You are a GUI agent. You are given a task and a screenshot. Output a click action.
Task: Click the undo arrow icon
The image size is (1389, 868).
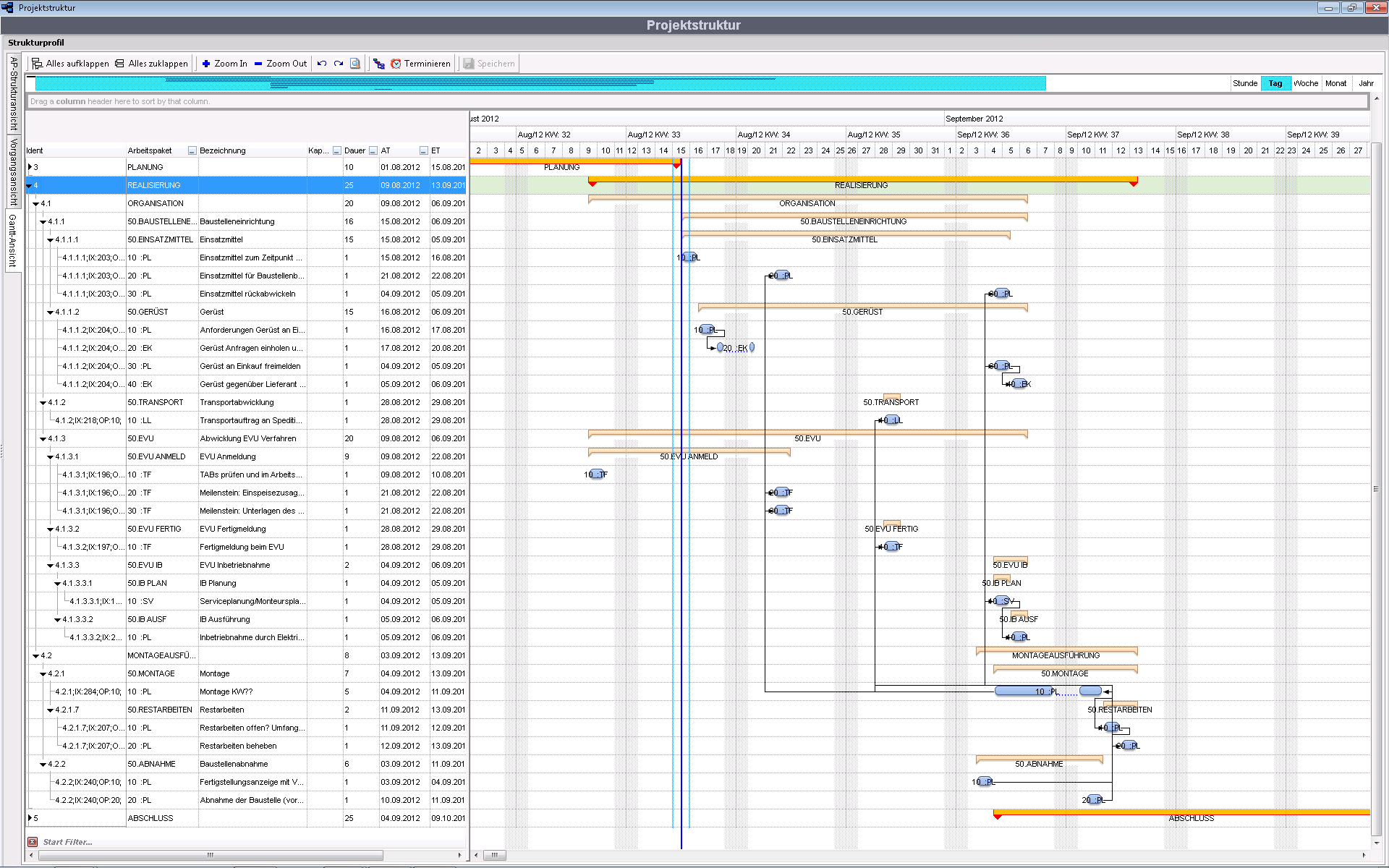pyautogui.click(x=322, y=64)
